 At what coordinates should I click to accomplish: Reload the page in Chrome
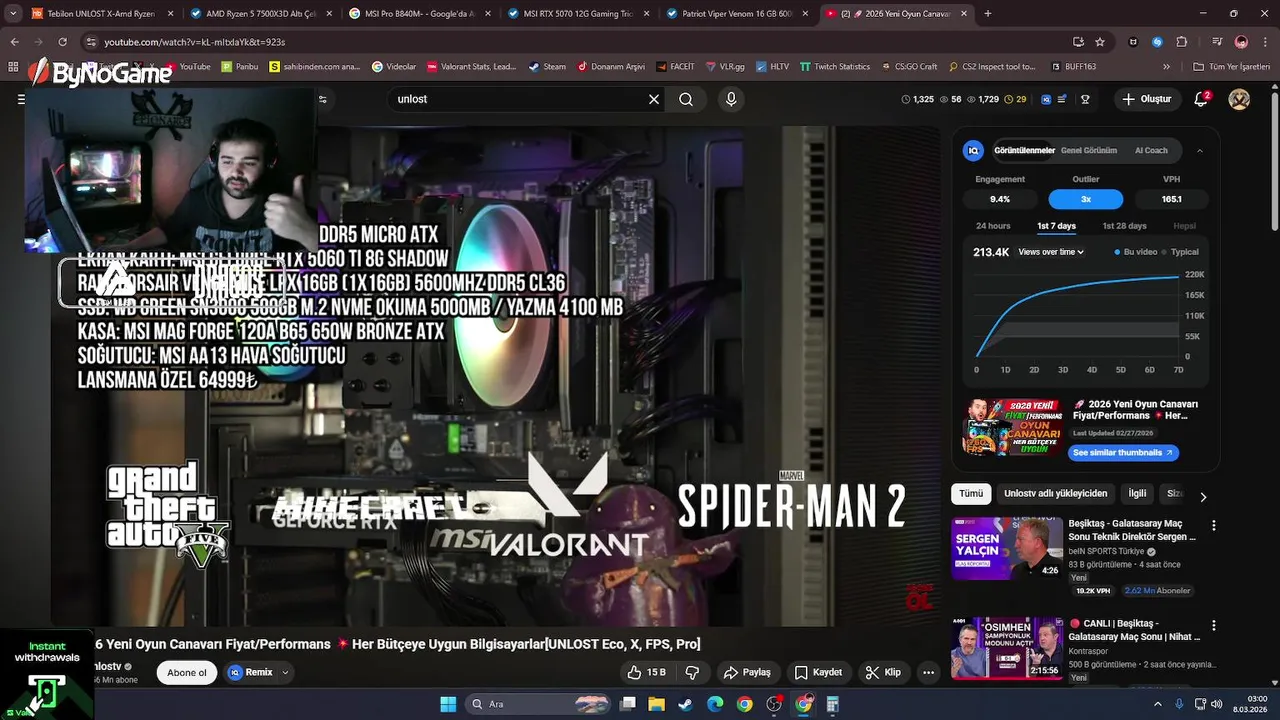click(62, 42)
